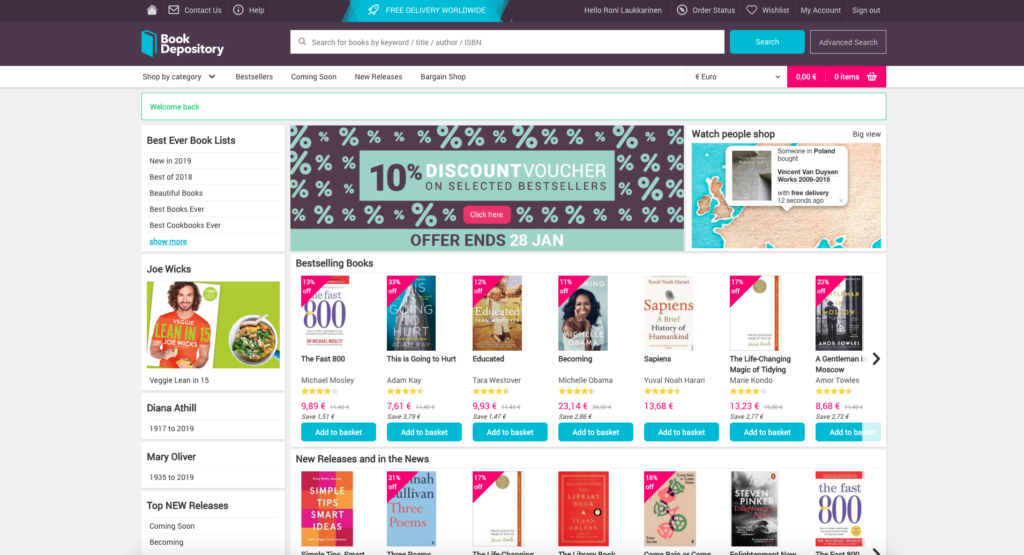Open the Sapiens book cover thumbnail

[x=669, y=313]
